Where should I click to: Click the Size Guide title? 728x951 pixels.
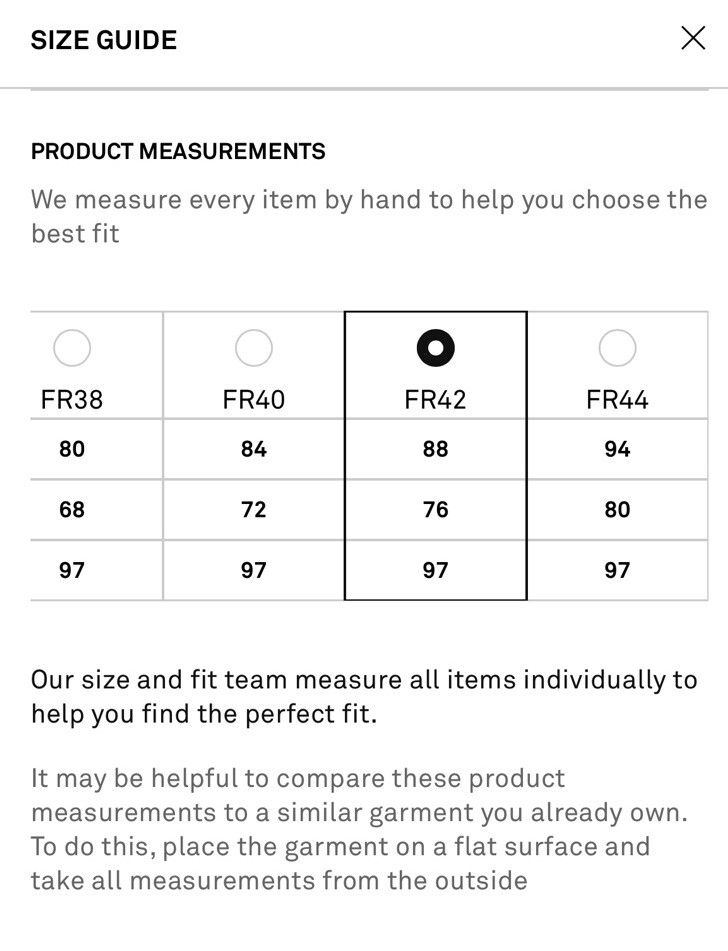point(104,40)
